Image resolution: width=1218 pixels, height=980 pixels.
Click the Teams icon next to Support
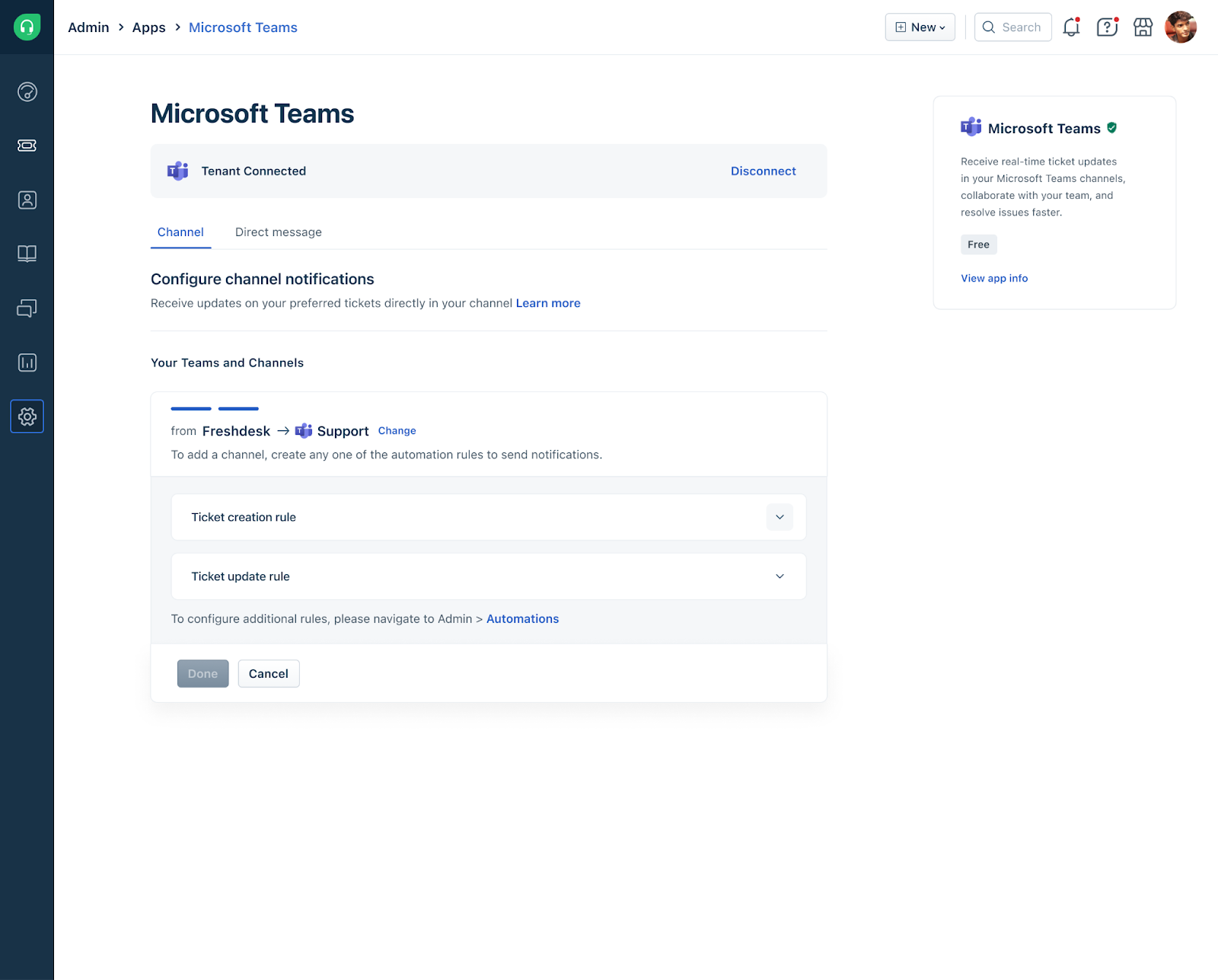(304, 431)
